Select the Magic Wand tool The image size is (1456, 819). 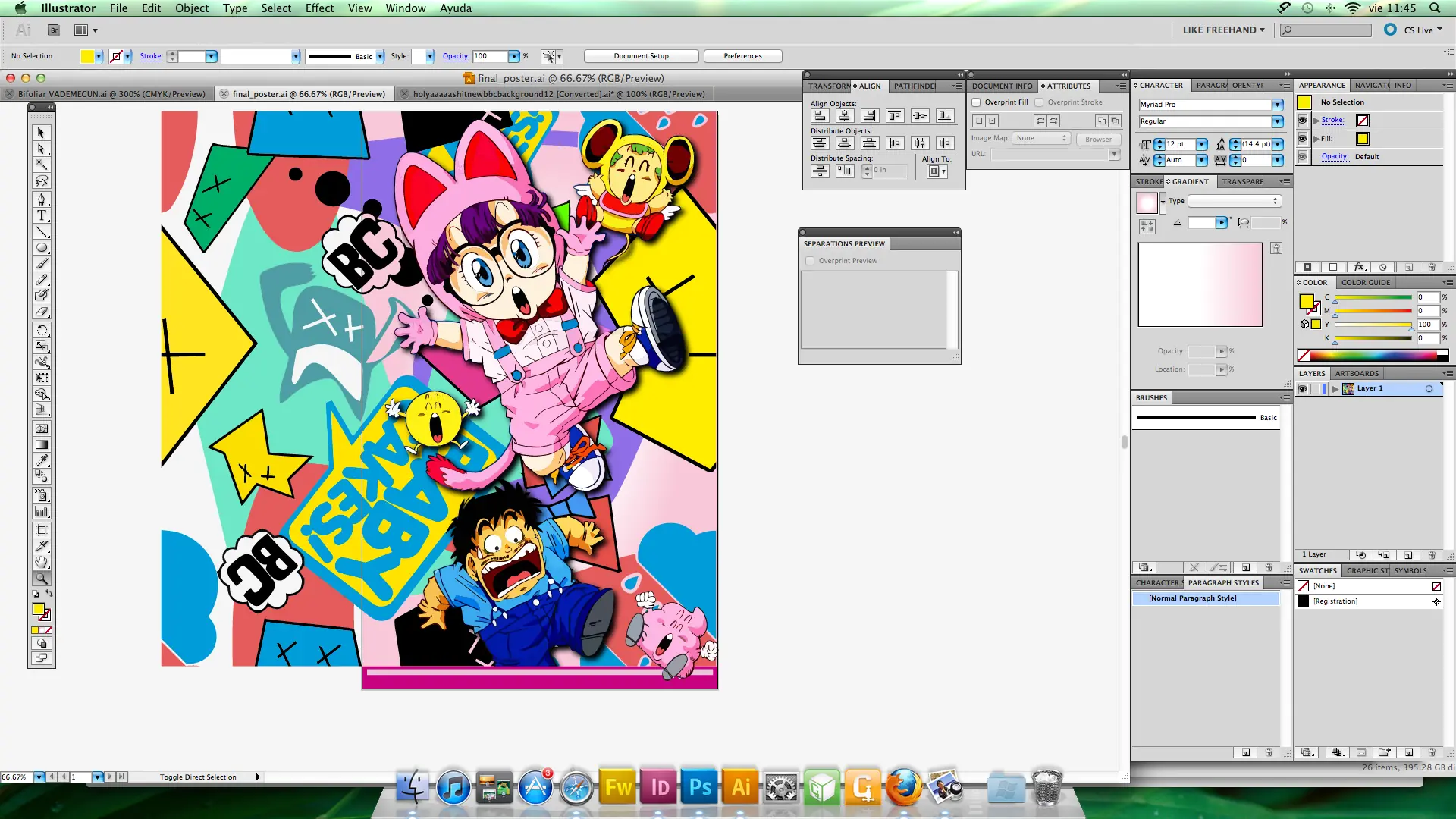(42, 165)
